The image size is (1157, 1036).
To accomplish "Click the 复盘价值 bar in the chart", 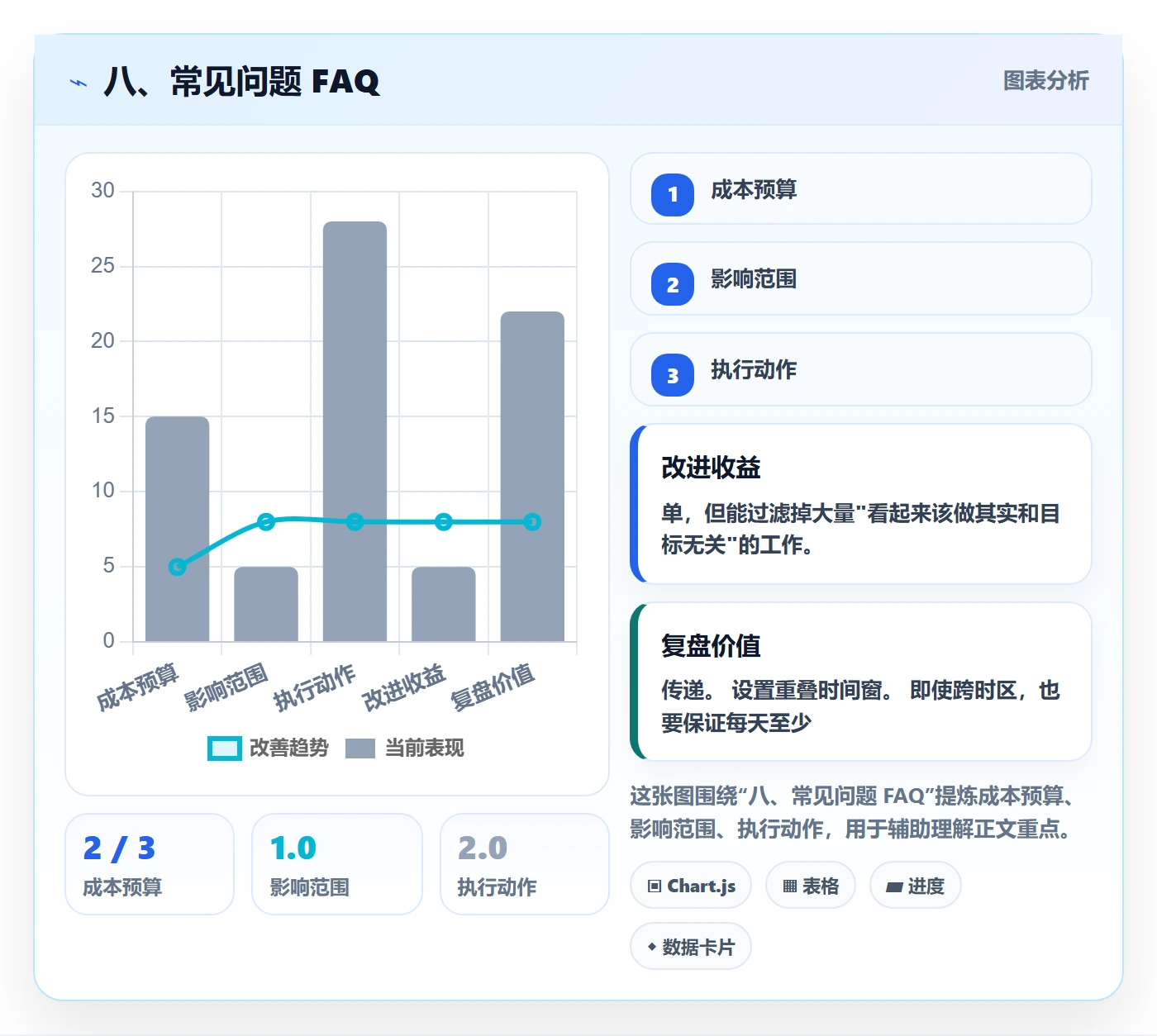I will (532, 476).
